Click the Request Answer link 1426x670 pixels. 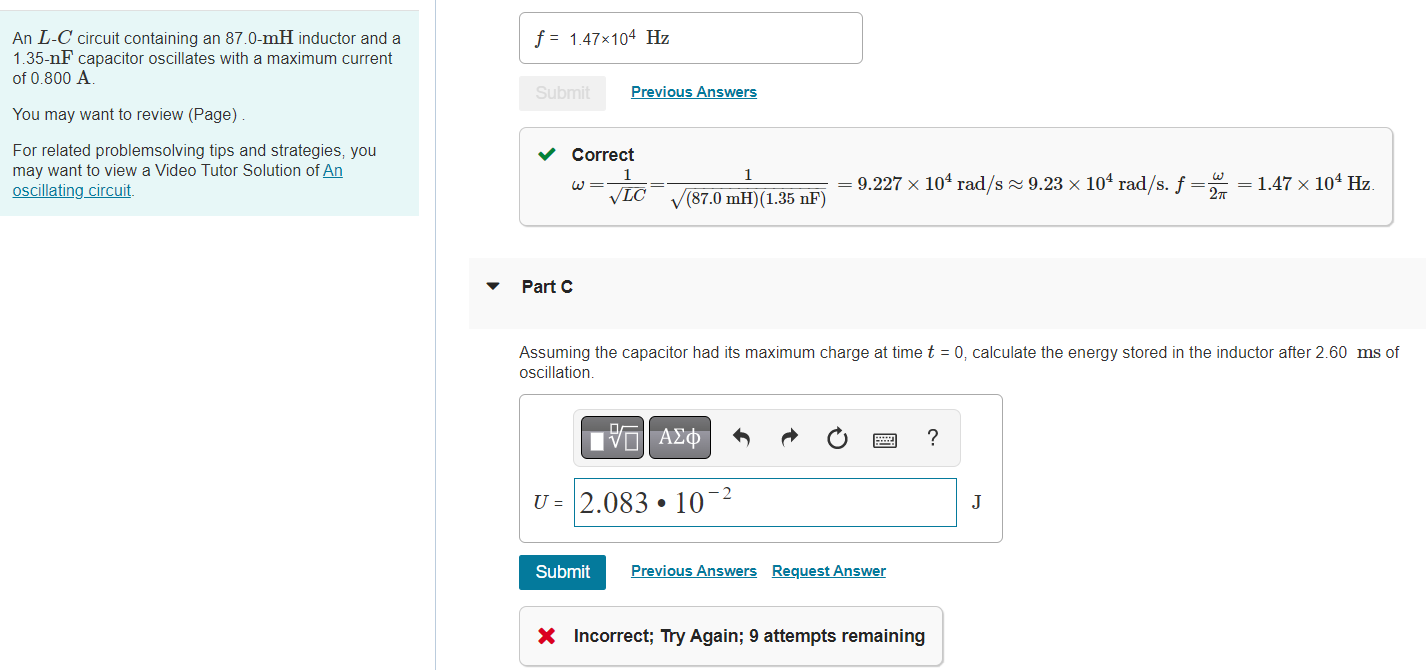click(828, 570)
